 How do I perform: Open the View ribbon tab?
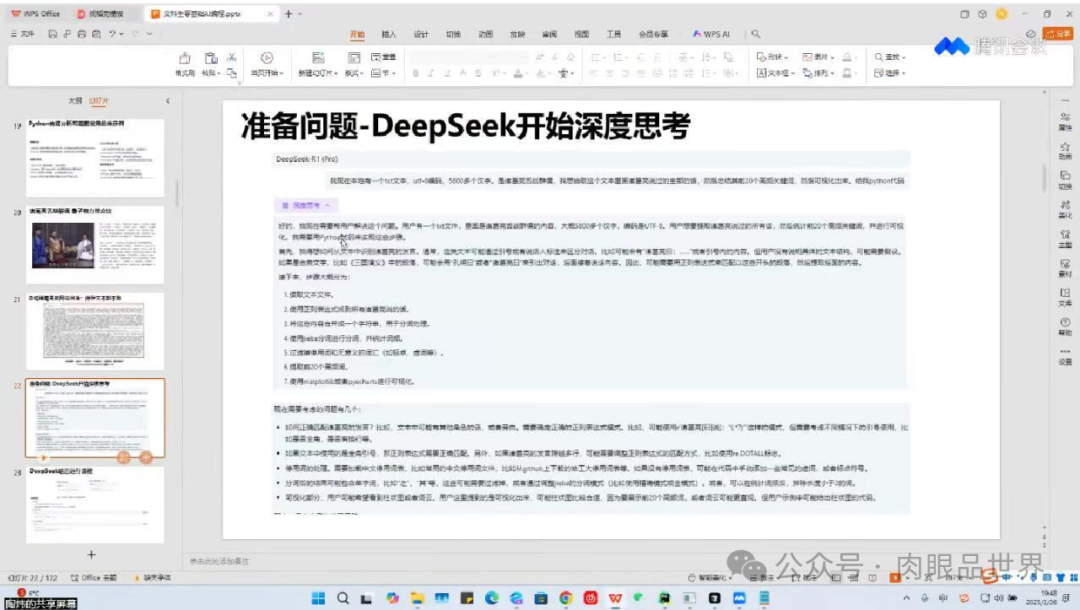(x=582, y=34)
